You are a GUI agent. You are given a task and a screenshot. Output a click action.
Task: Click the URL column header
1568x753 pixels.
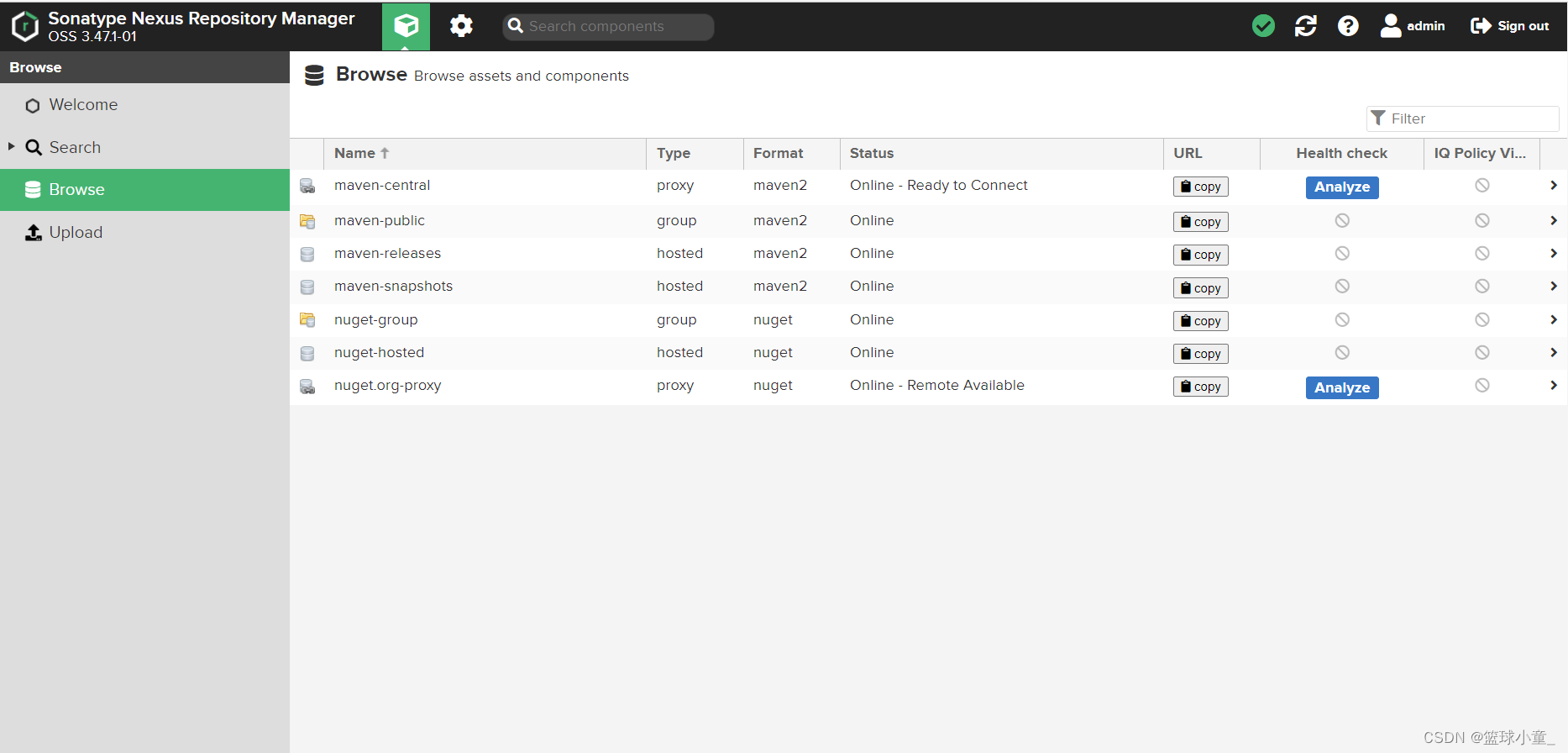click(x=1211, y=153)
